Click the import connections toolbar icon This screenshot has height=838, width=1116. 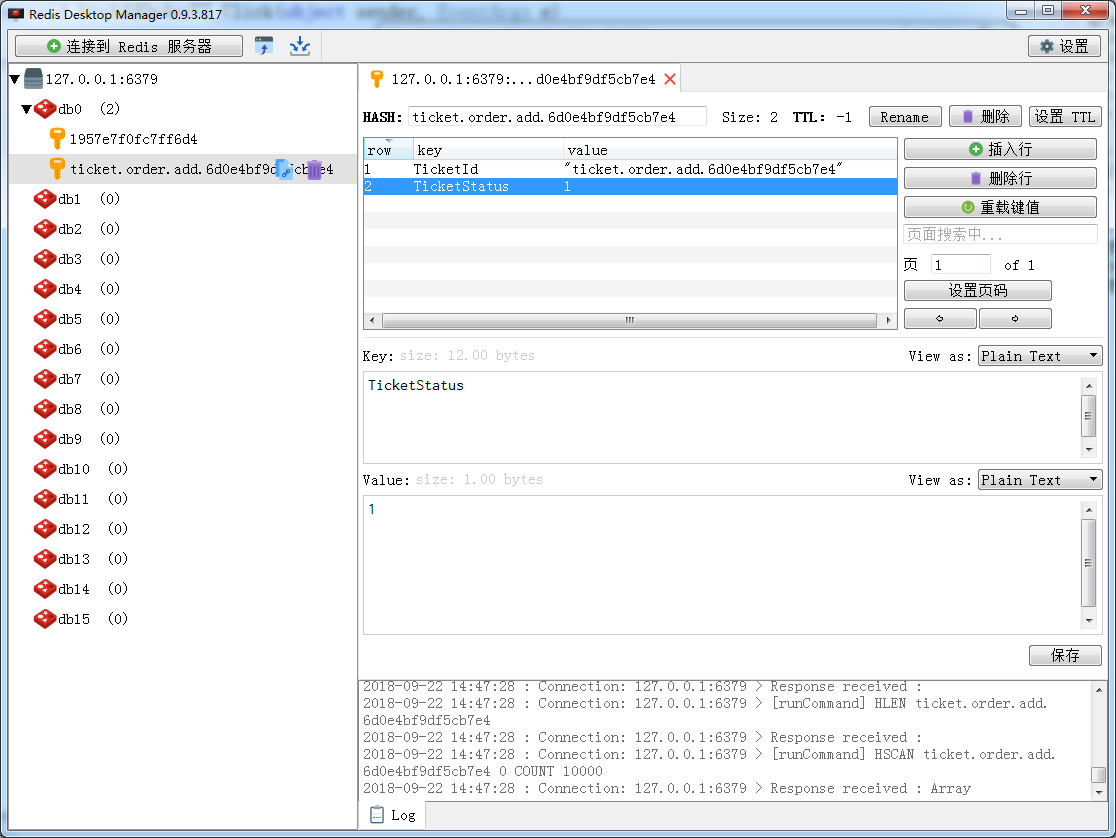(300, 46)
